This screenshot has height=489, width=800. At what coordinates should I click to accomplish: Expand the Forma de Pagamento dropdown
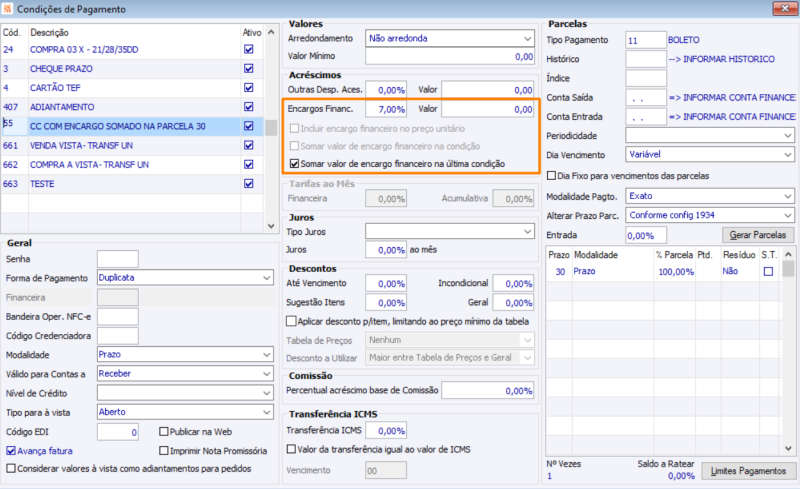266,277
